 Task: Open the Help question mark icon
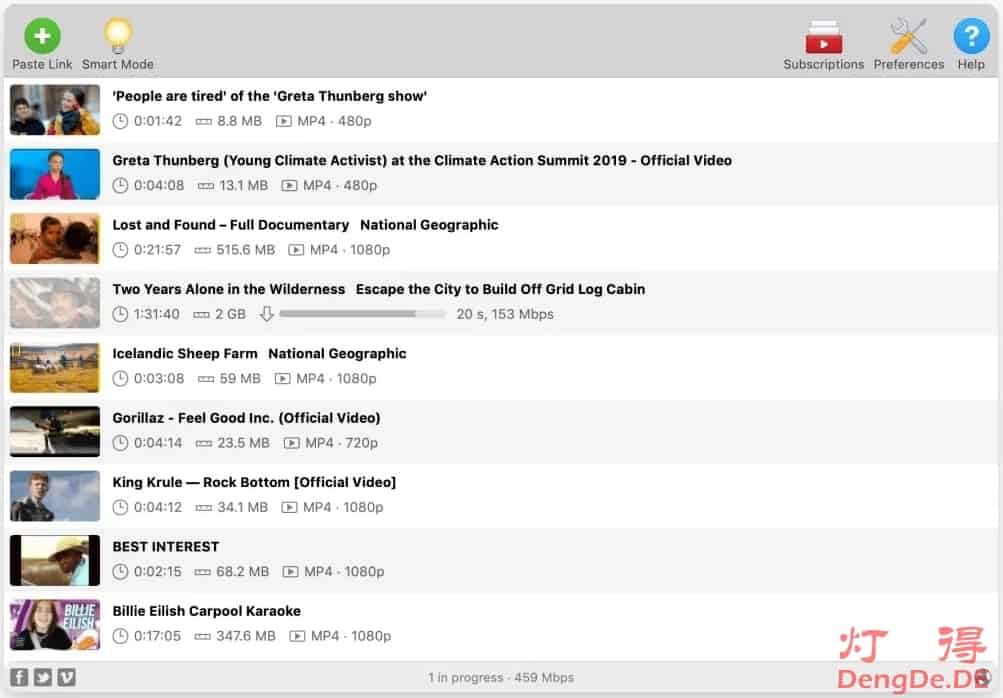click(971, 38)
